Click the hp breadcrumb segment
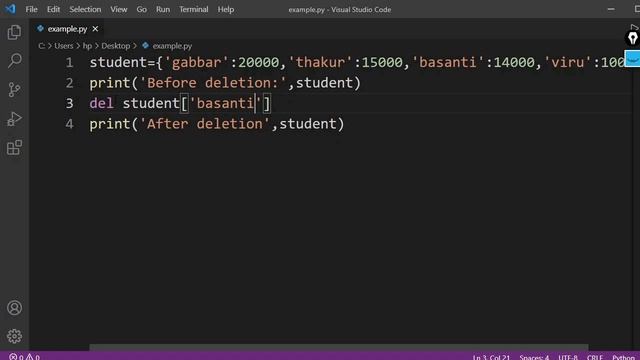Image resolution: width=640 pixels, height=360 pixels. tap(87, 46)
